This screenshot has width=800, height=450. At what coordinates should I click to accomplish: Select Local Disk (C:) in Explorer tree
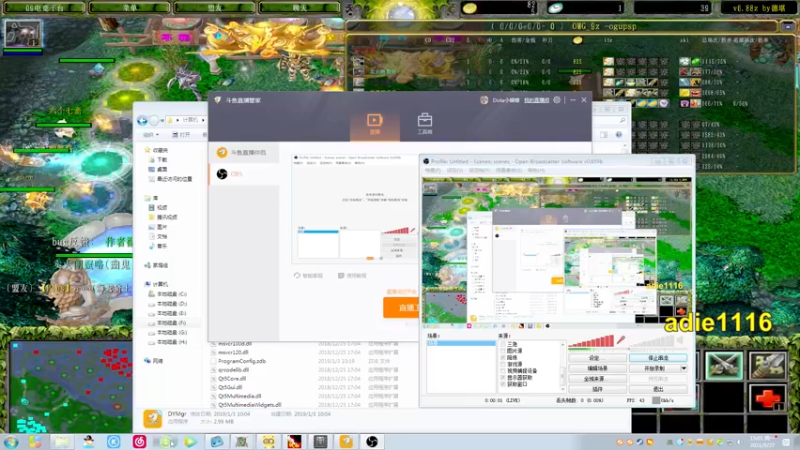[167, 294]
